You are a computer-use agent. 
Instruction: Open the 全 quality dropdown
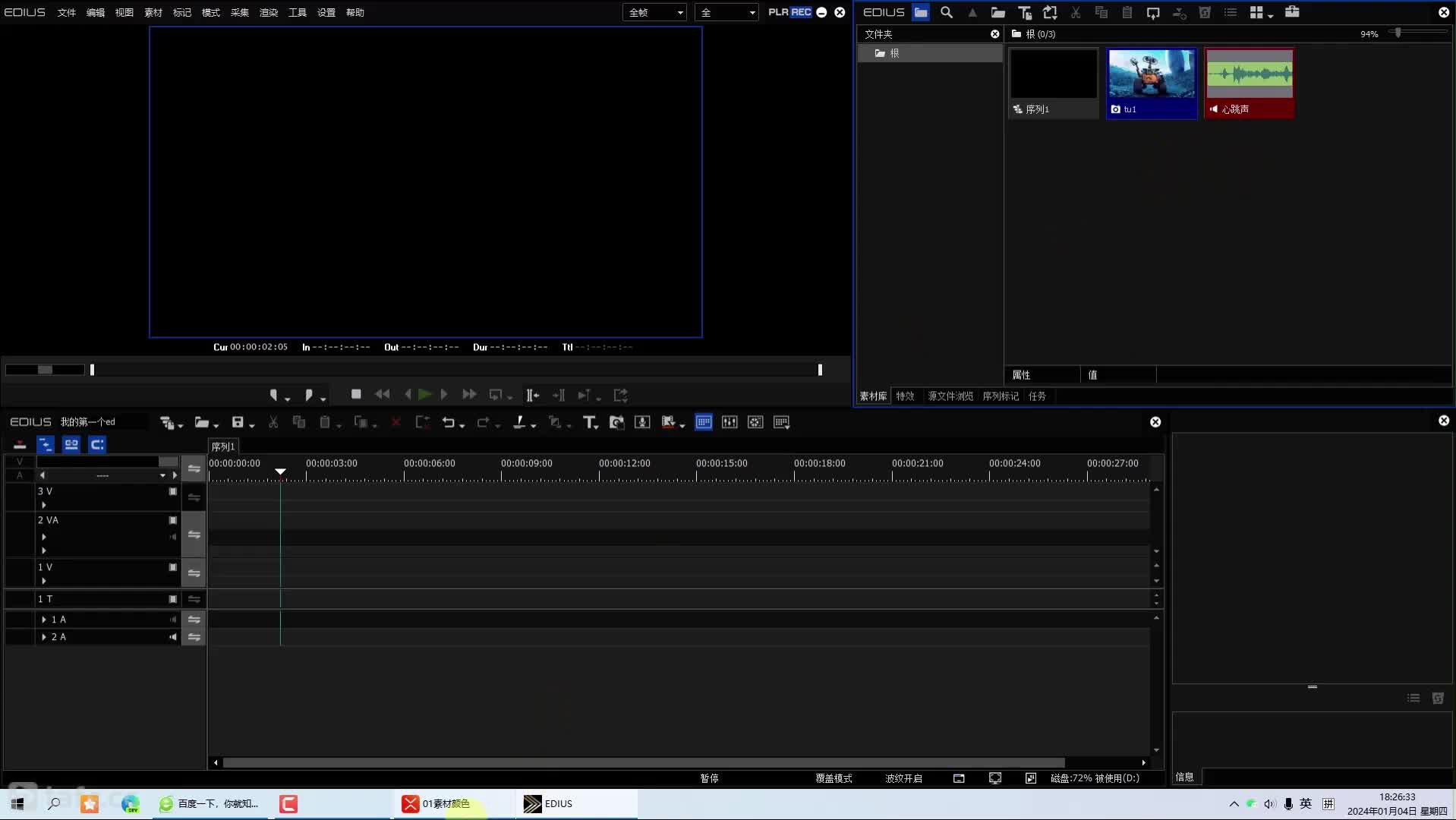click(726, 12)
